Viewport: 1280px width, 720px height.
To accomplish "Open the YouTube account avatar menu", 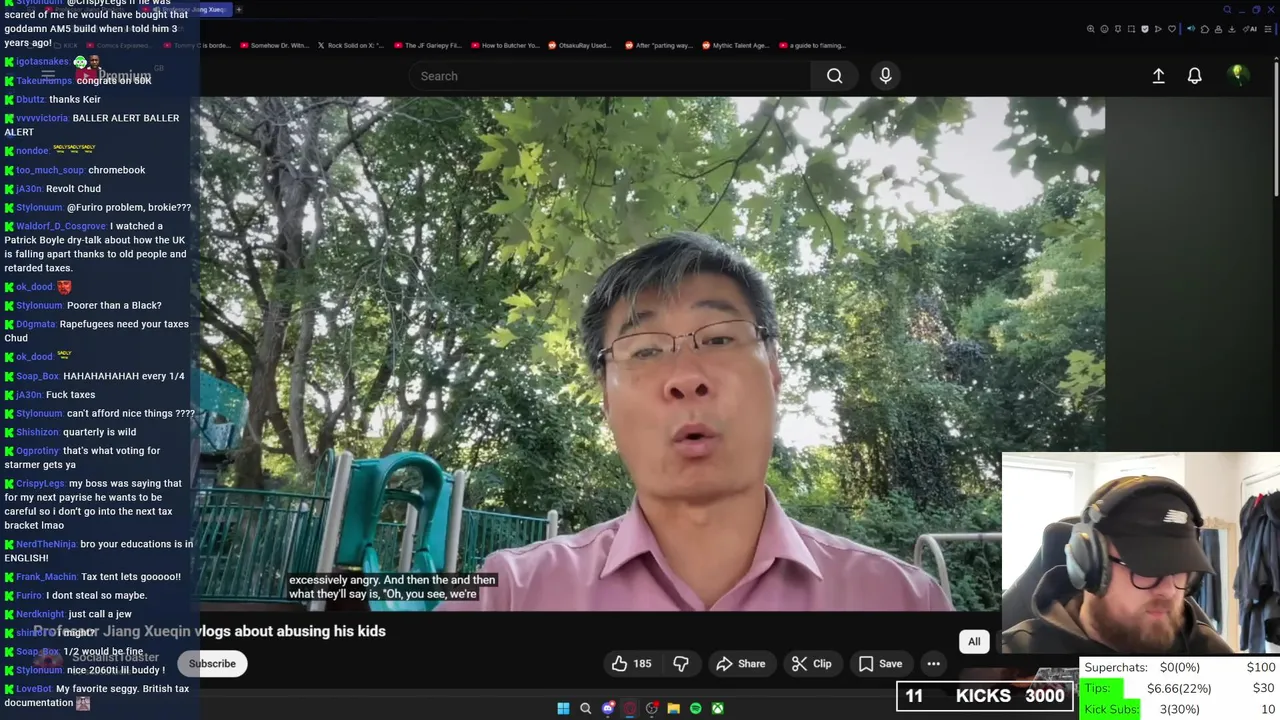I will pyautogui.click(x=1237, y=75).
